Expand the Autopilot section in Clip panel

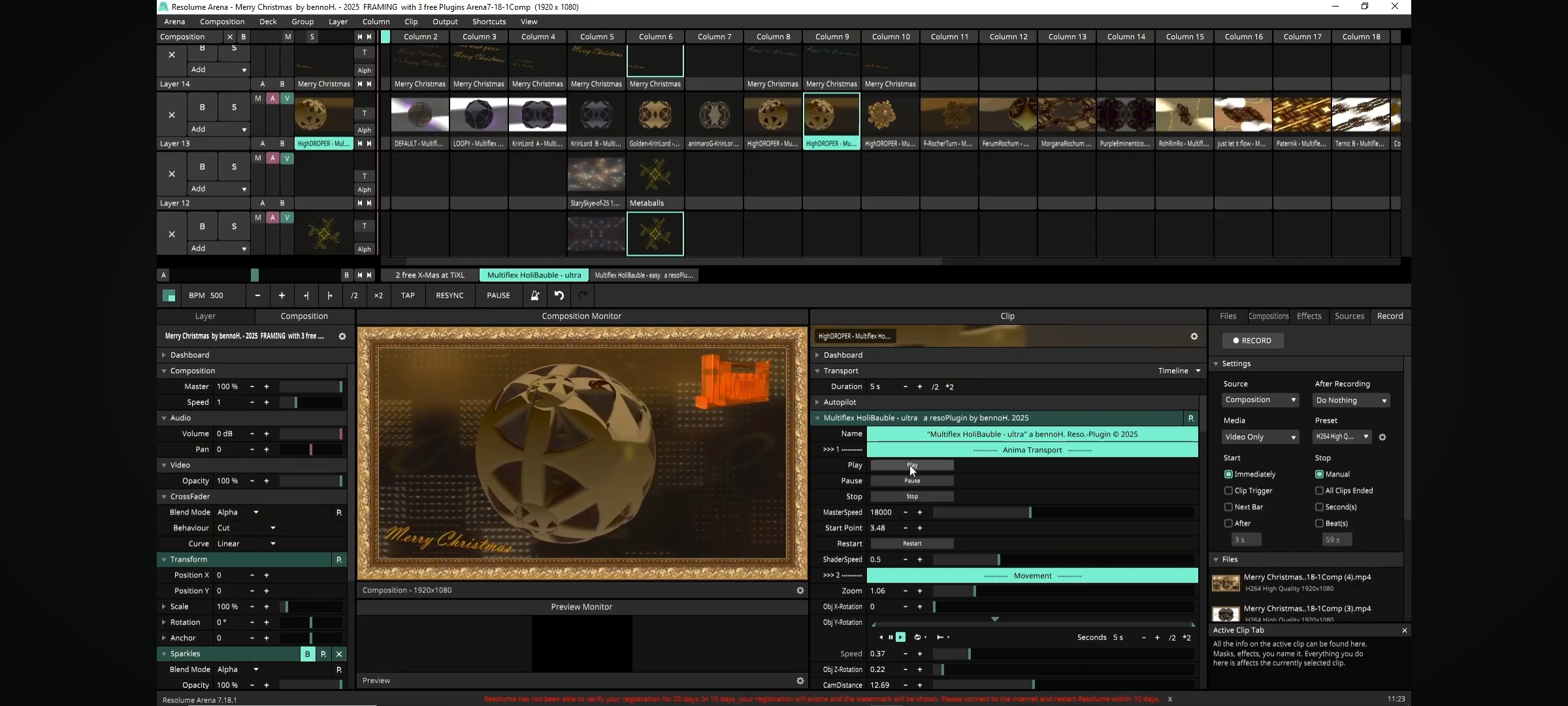click(x=817, y=402)
